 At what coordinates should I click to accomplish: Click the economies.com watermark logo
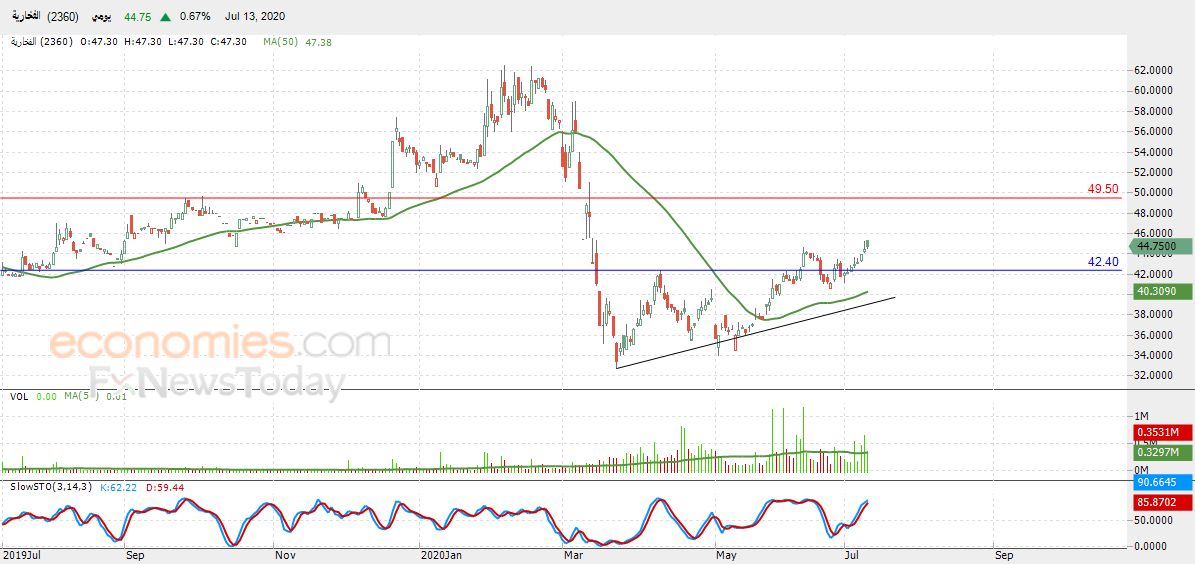point(221,343)
